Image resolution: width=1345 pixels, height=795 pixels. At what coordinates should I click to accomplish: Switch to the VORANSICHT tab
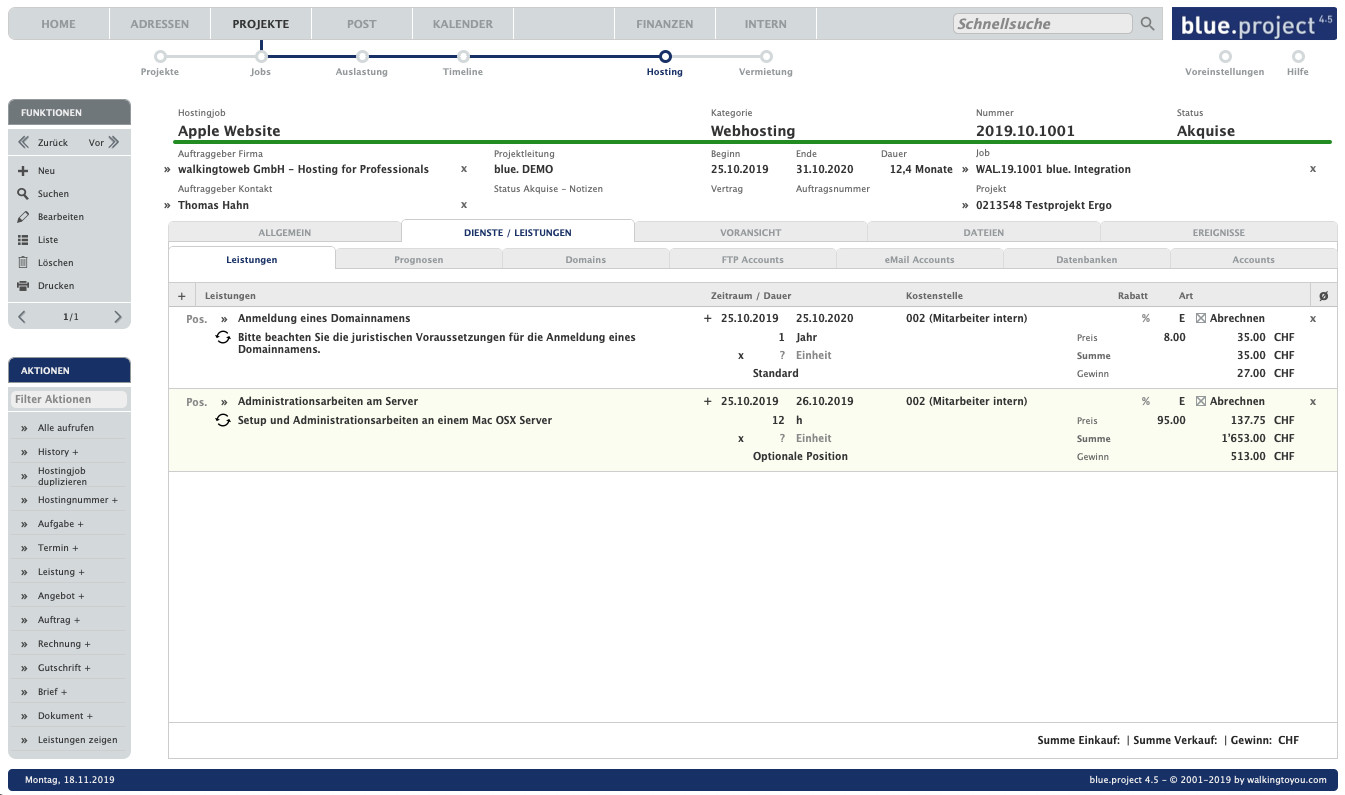point(750,233)
